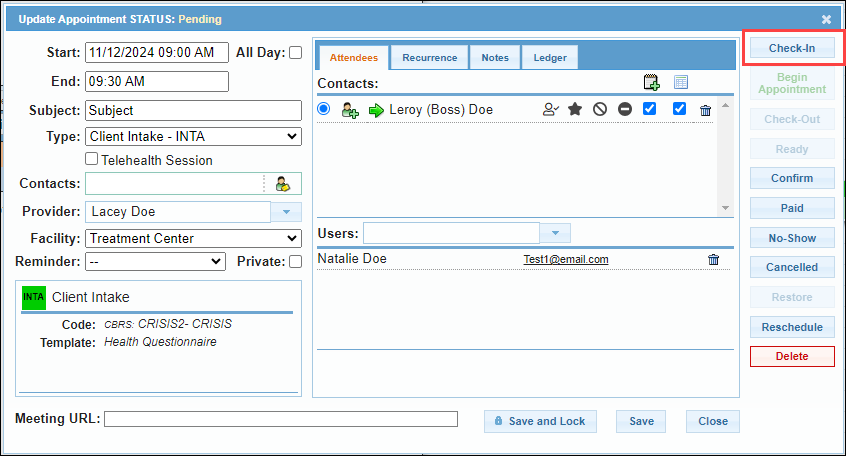
Task: Toggle the All Day checkbox
Action: click(x=296, y=53)
